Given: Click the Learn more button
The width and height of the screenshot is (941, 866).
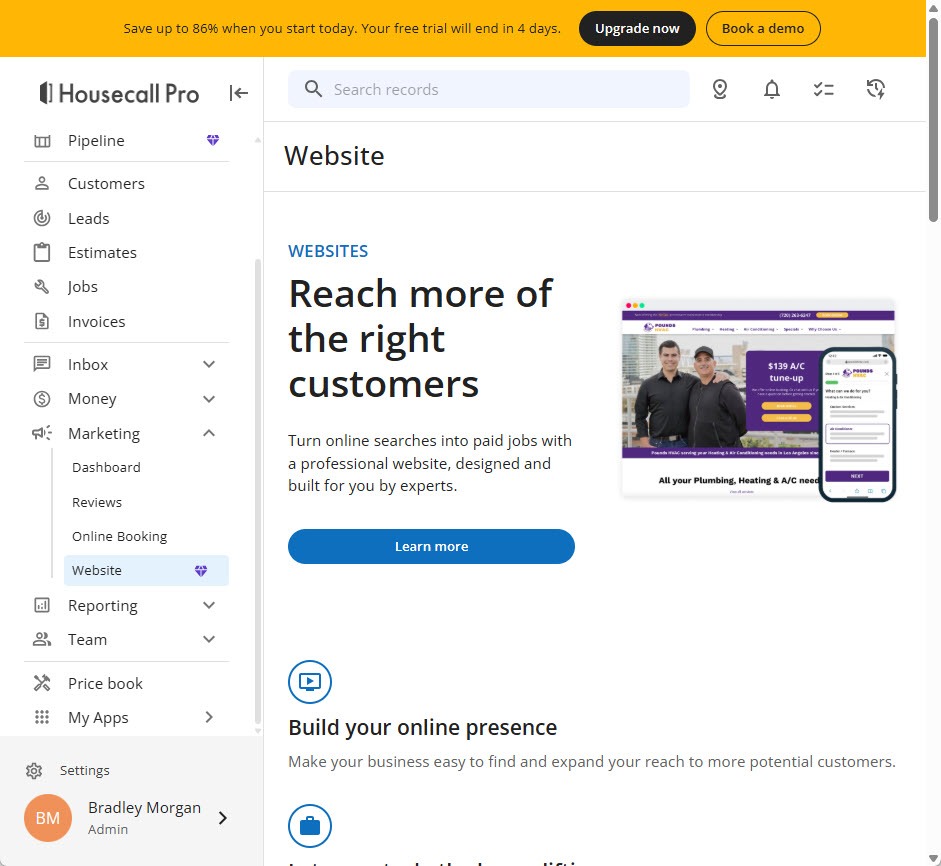Looking at the screenshot, I should click(x=431, y=546).
